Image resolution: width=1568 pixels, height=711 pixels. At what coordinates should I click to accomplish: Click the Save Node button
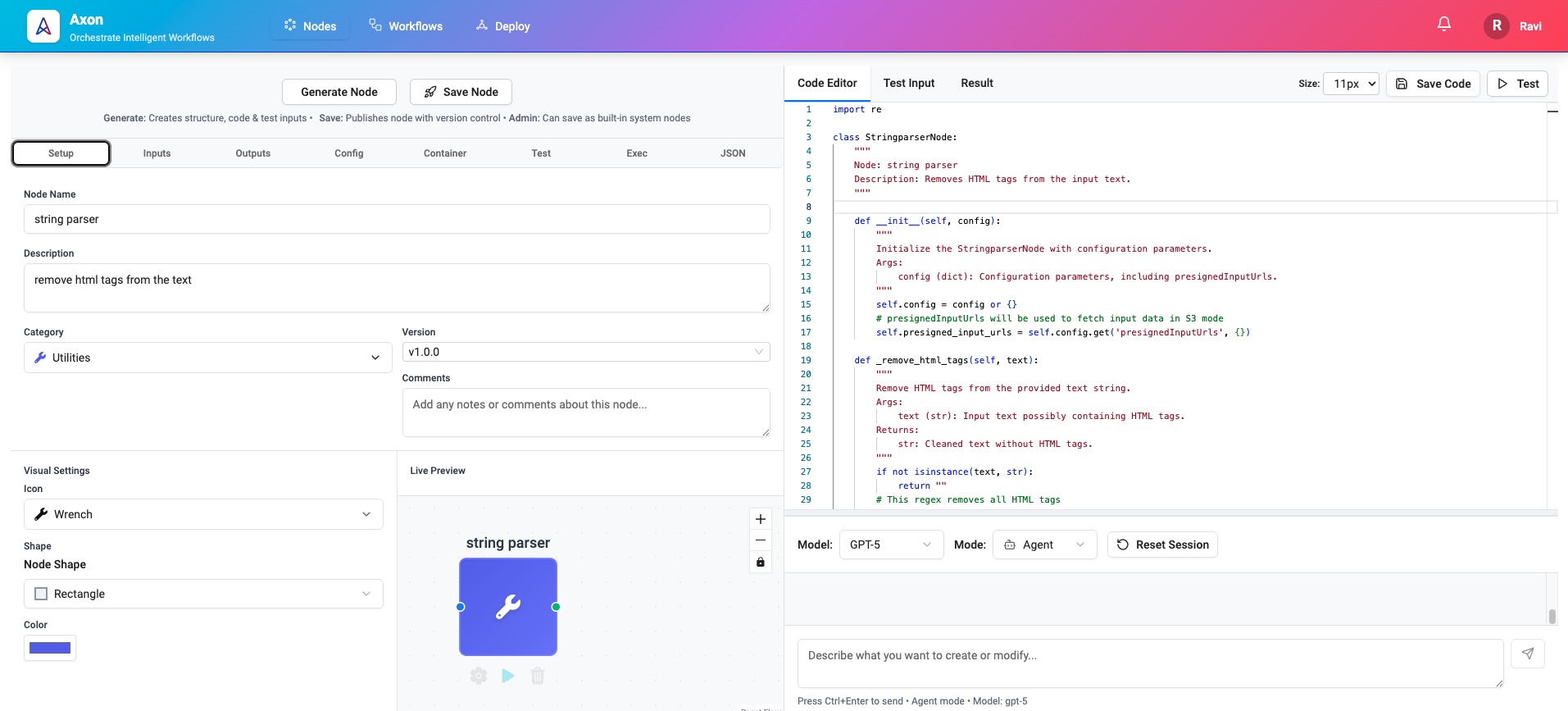coord(461,92)
